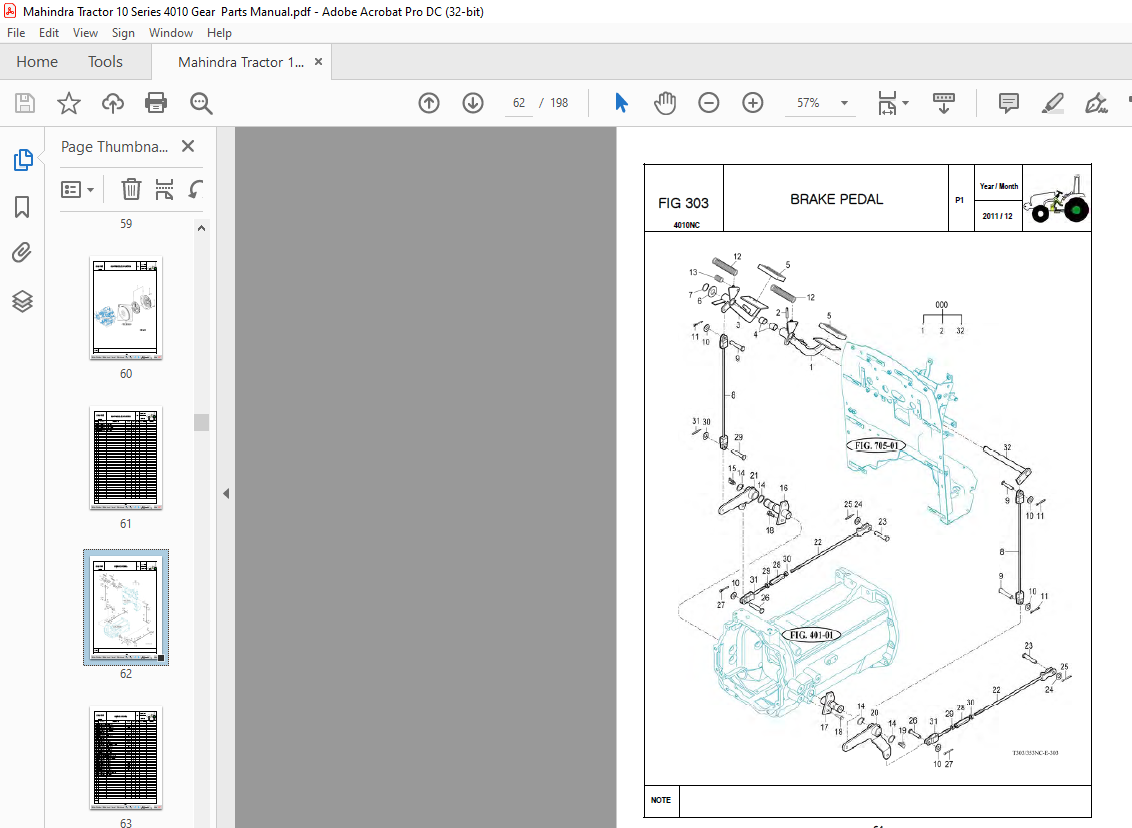Zoom in with plus icon
This screenshot has width=1132, height=828.
click(753, 103)
